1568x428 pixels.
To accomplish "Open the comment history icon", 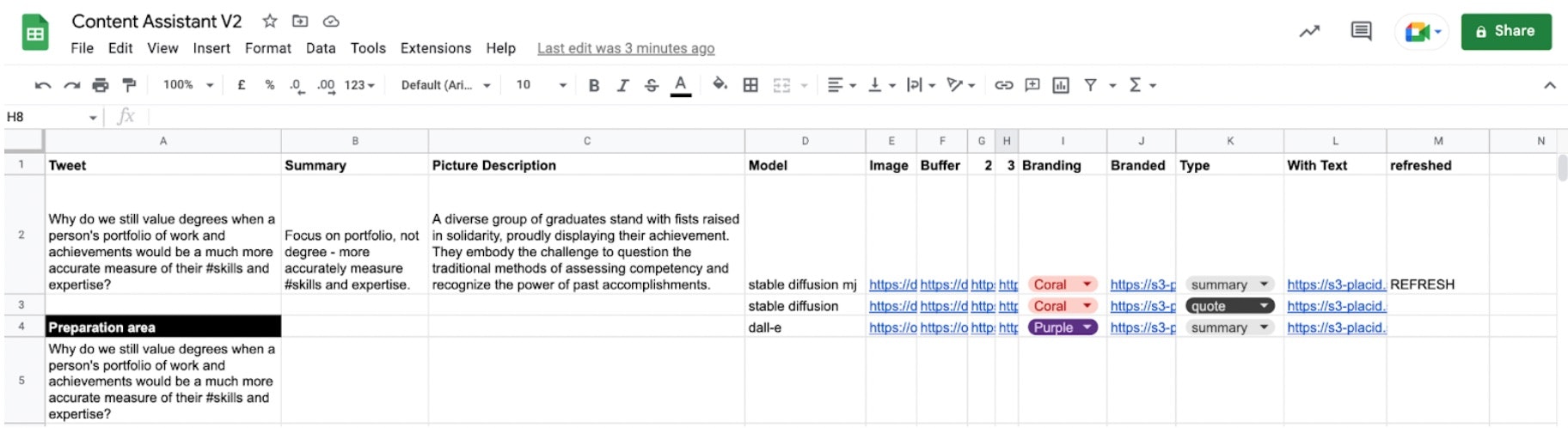I will 1361,32.
